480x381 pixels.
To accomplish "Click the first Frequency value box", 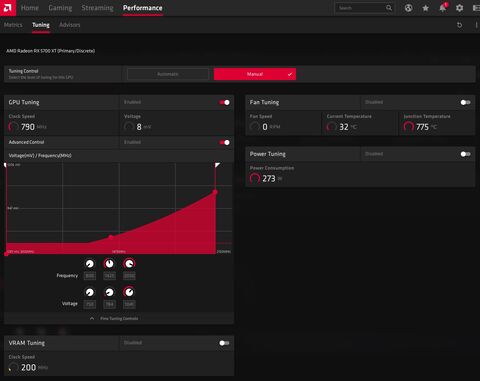I will [x=90, y=276].
